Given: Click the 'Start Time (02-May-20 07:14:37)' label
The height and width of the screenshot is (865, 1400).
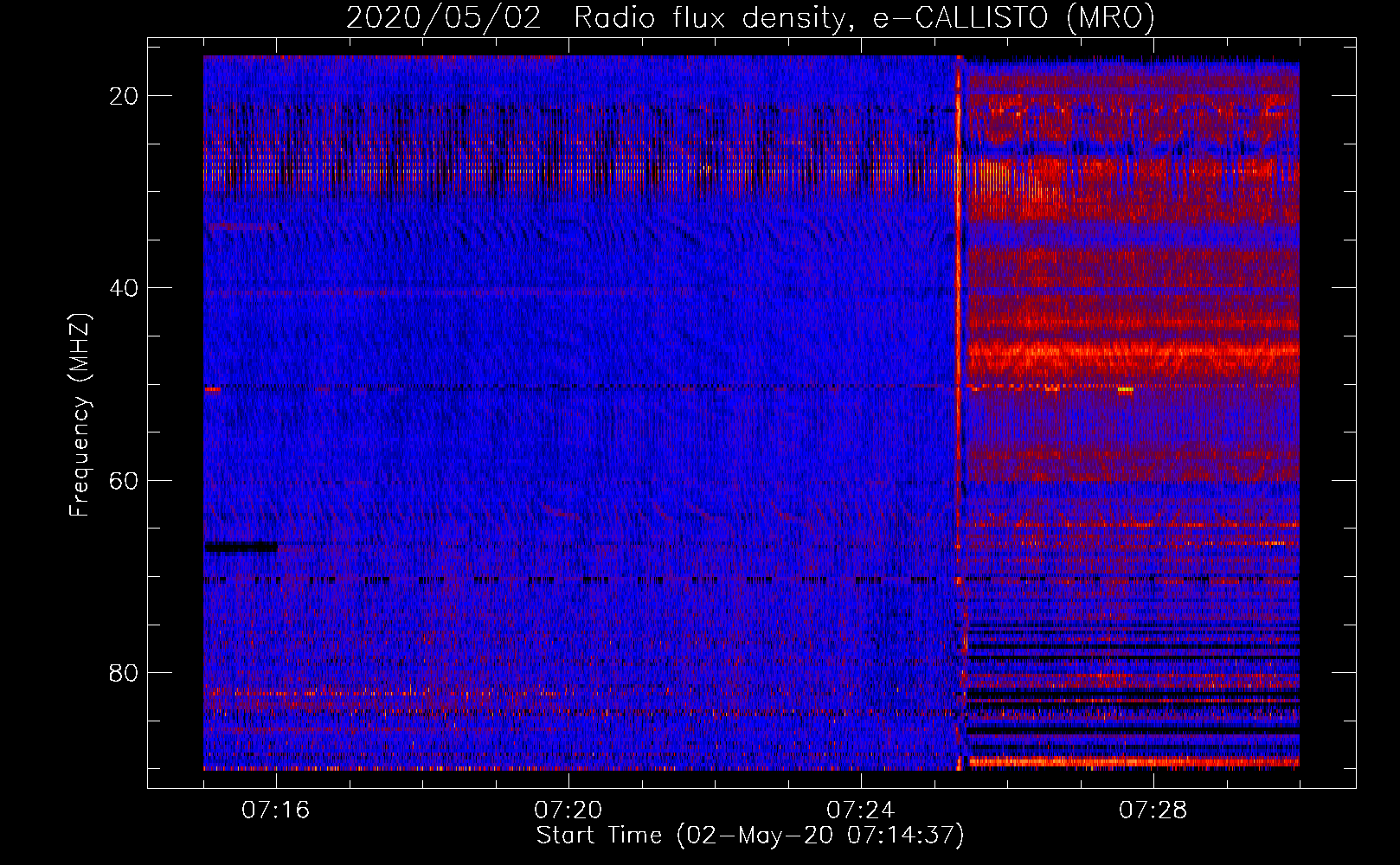Looking at the screenshot, I should click(x=750, y=836).
